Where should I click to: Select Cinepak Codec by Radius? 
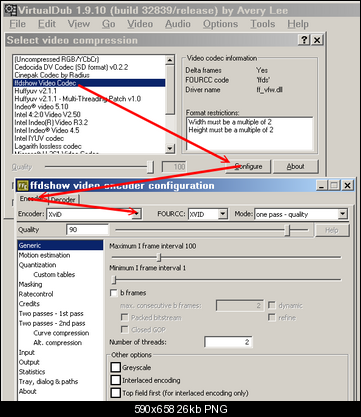point(89,75)
